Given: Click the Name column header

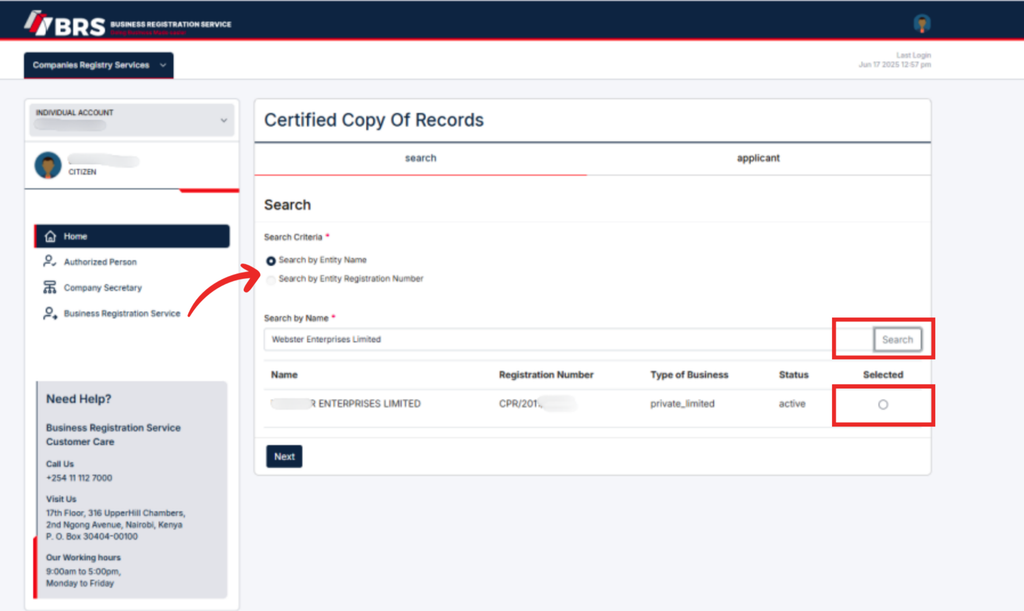Looking at the screenshot, I should (x=284, y=375).
